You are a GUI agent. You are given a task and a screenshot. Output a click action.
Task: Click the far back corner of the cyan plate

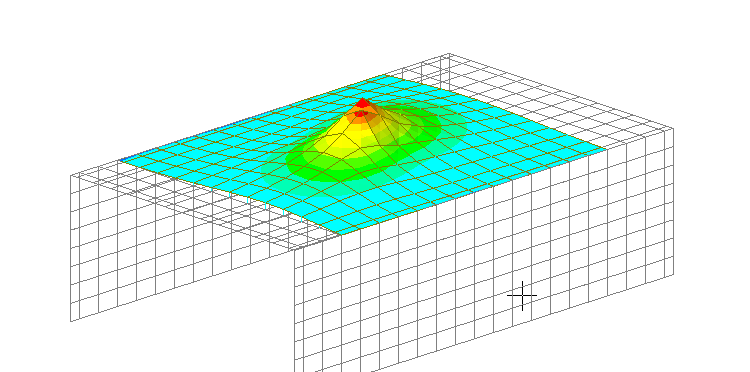click(x=386, y=76)
